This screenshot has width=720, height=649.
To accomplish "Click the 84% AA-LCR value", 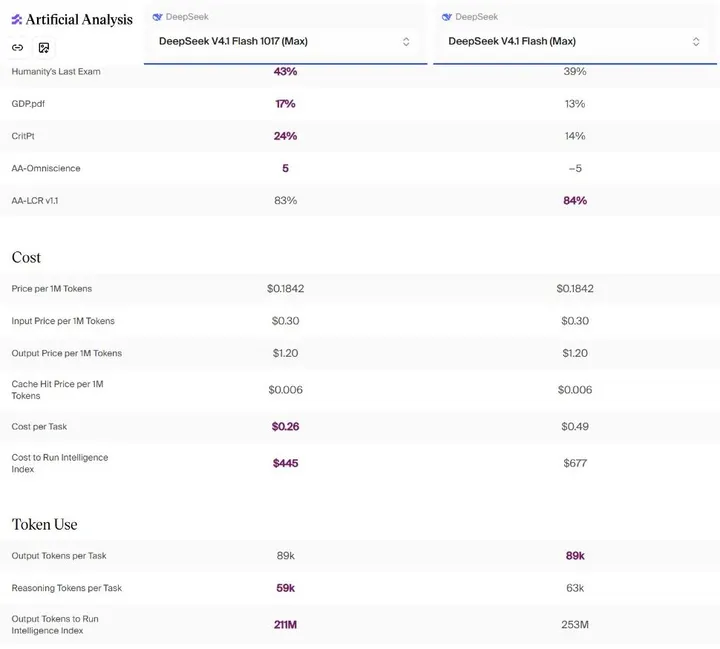I will click(575, 200).
